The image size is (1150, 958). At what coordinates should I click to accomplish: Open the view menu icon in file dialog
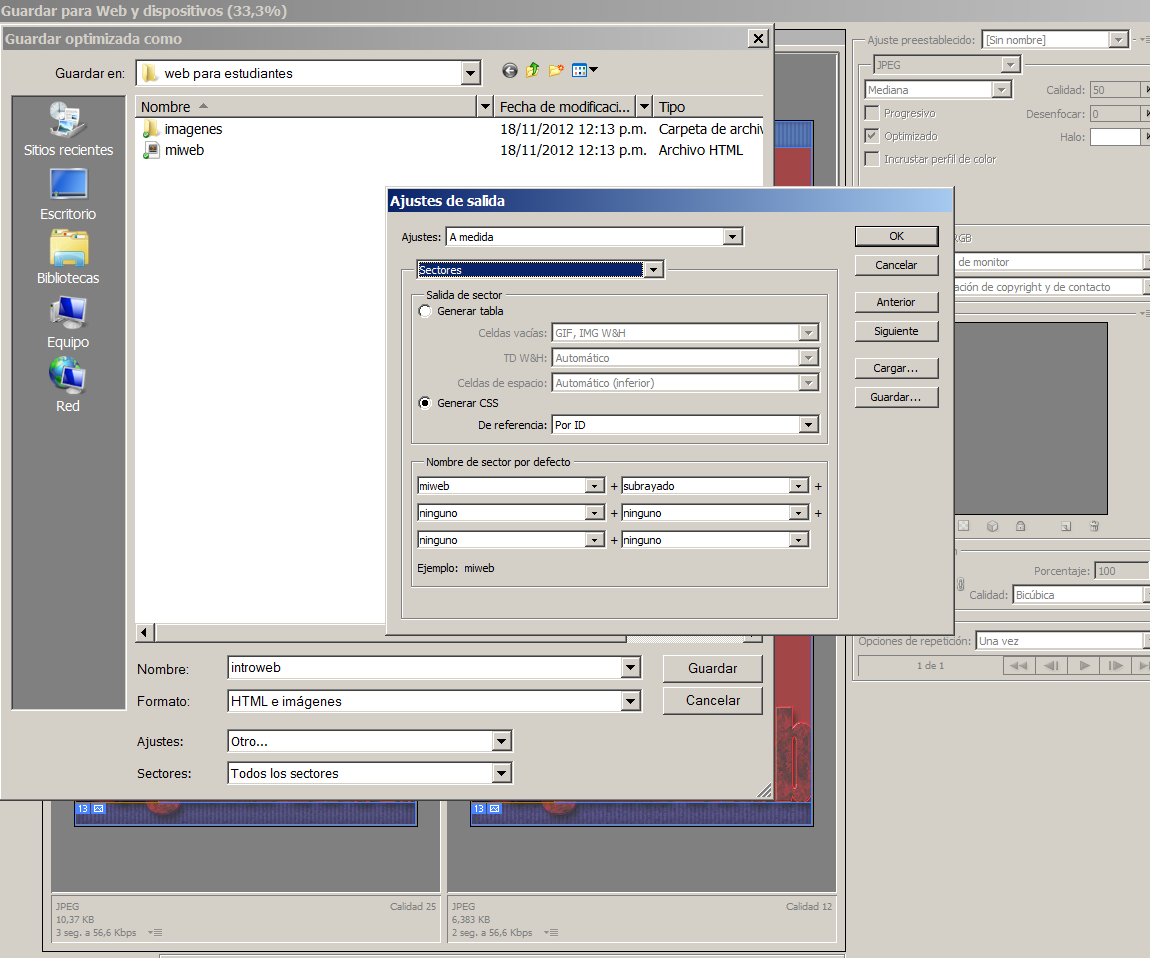(585, 71)
